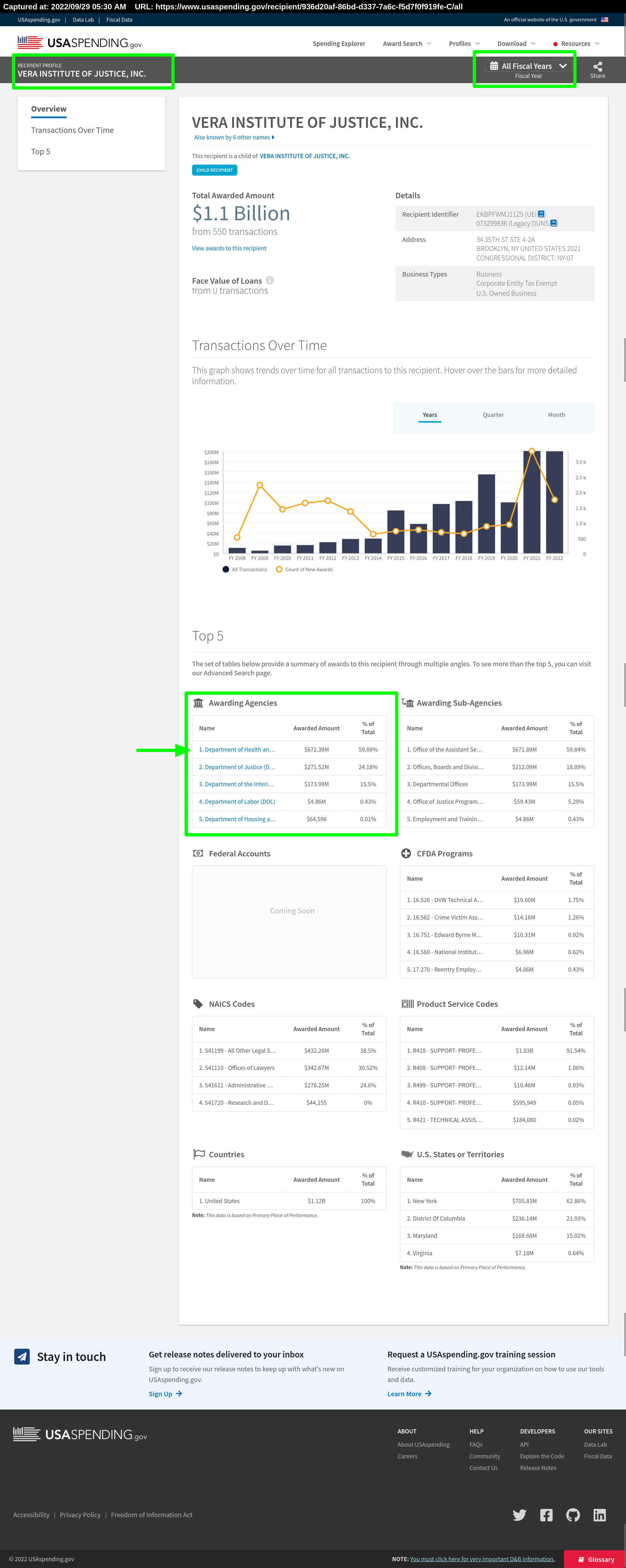Click the CFDA Programs plus icon
Viewport: 626px width, 1568px height.
click(x=406, y=854)
